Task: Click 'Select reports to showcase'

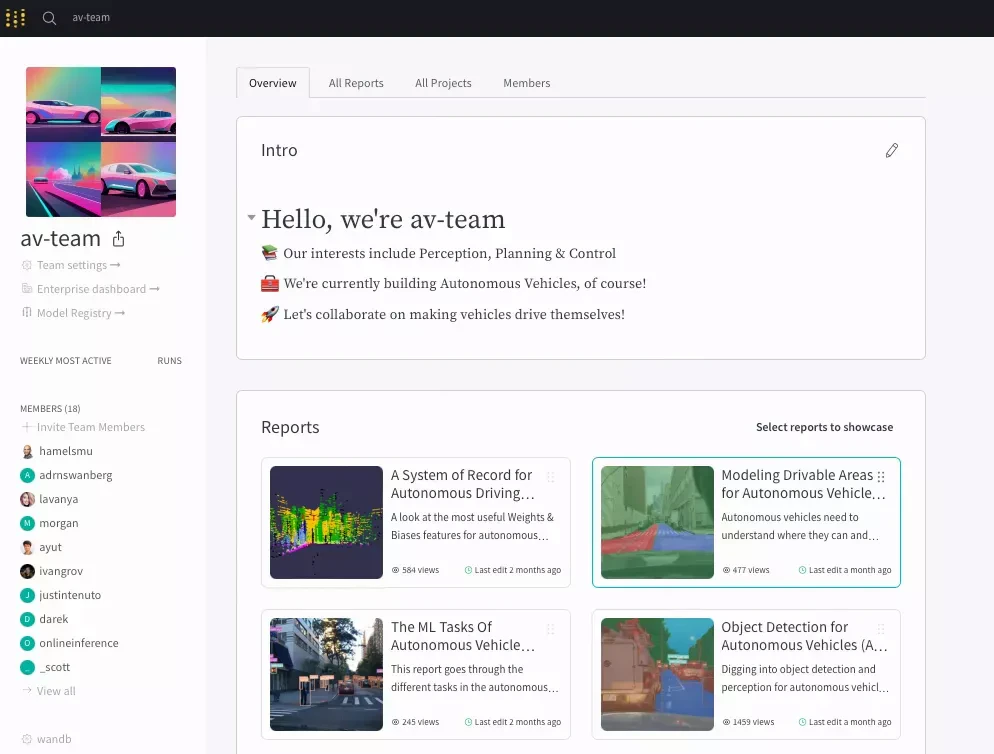Action: (825, 427)
